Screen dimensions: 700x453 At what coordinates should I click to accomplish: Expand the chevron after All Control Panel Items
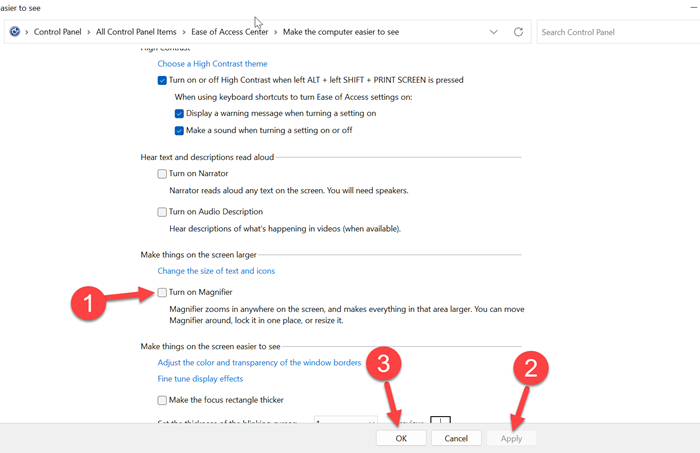tap(183, 32)
